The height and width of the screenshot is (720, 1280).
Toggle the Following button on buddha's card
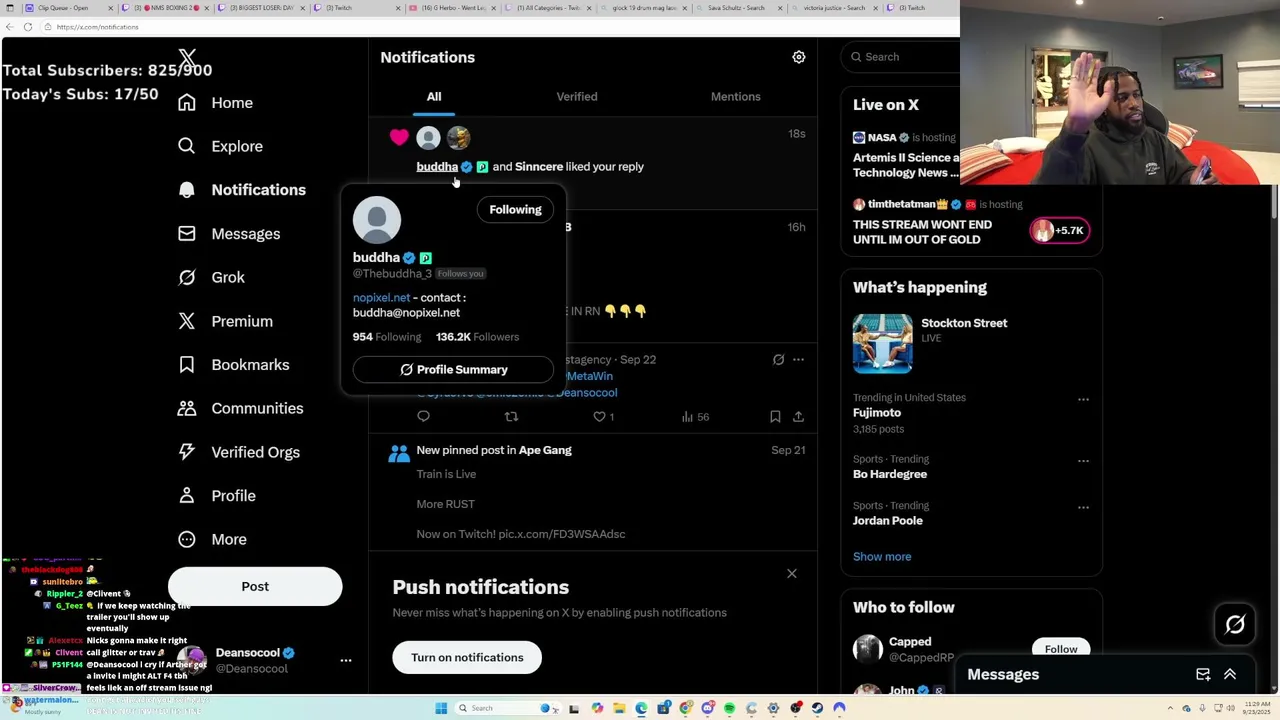pyautogui.click(x=515, y=210)
